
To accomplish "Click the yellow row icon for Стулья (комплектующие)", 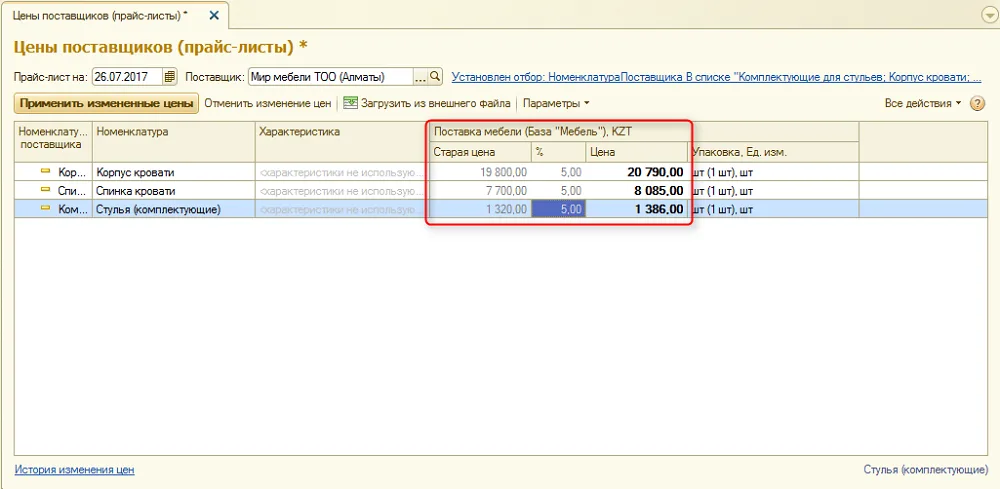I will click(x=45, y=208).
